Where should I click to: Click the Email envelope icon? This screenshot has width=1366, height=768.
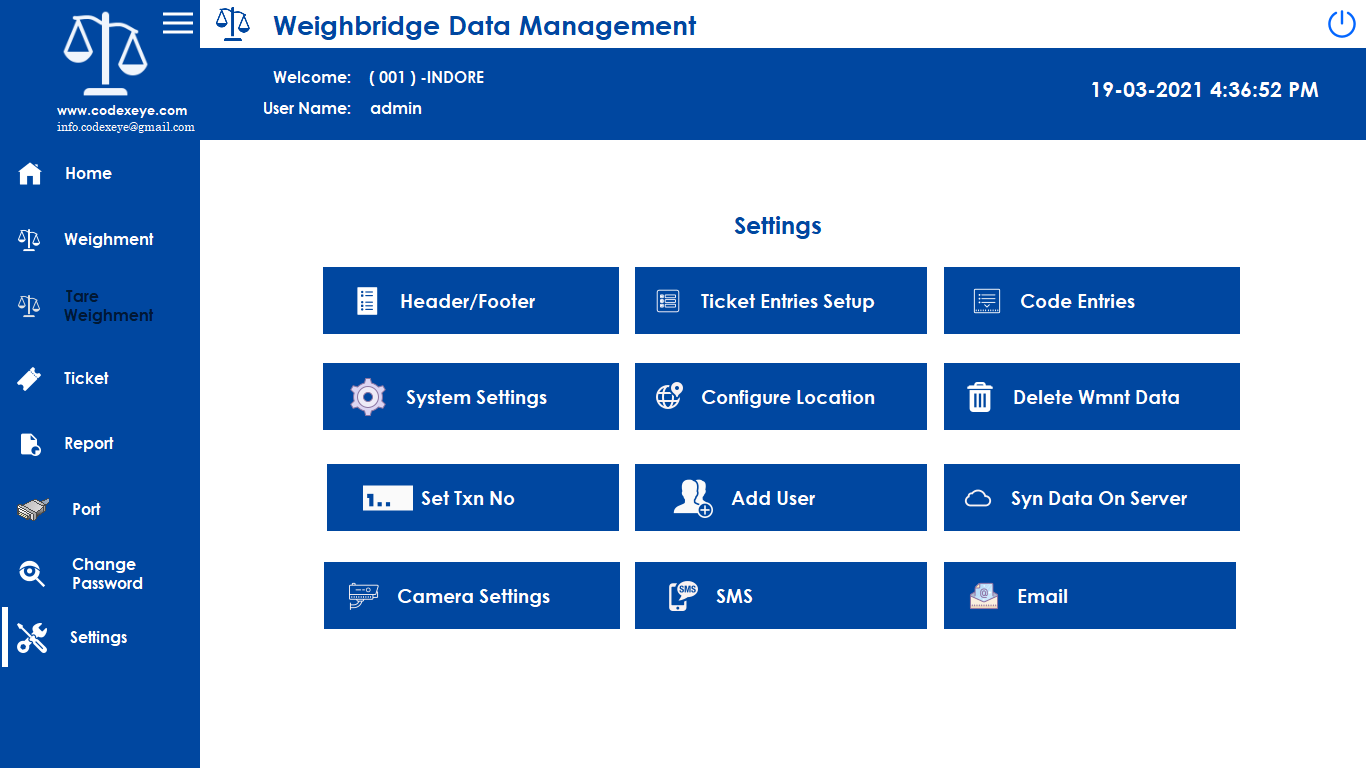(984, 596)
